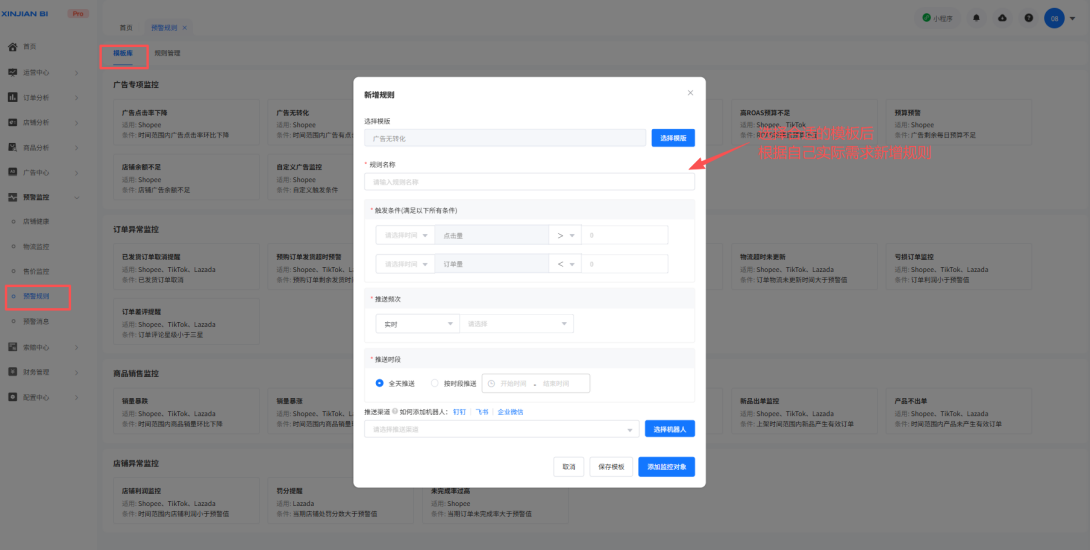Click the 添加监控对象 button
This screenshot has width=1090, height=550.
pos(666,466)
